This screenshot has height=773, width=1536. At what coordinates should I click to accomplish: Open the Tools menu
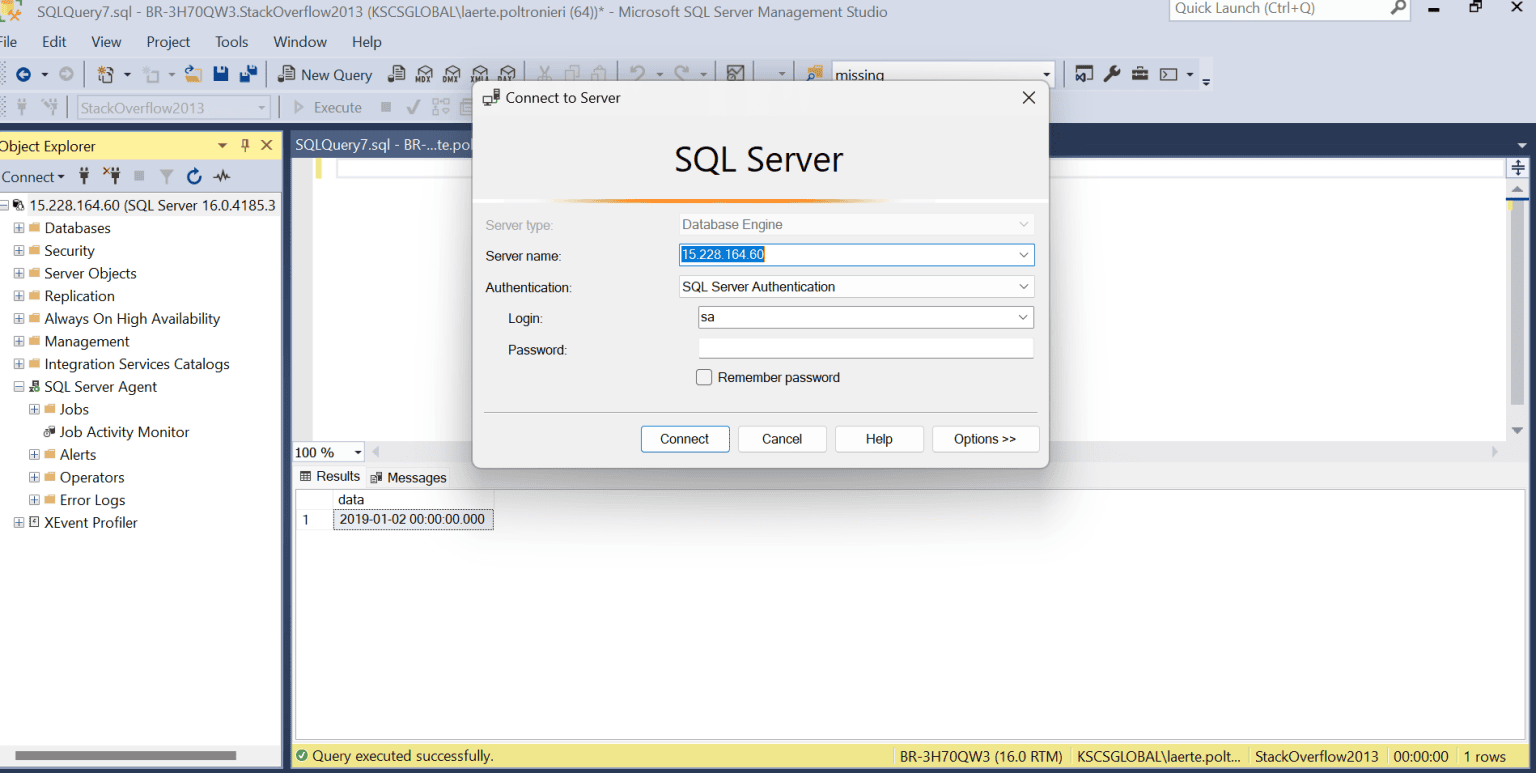pyautogui.click(x=231, y=42)
